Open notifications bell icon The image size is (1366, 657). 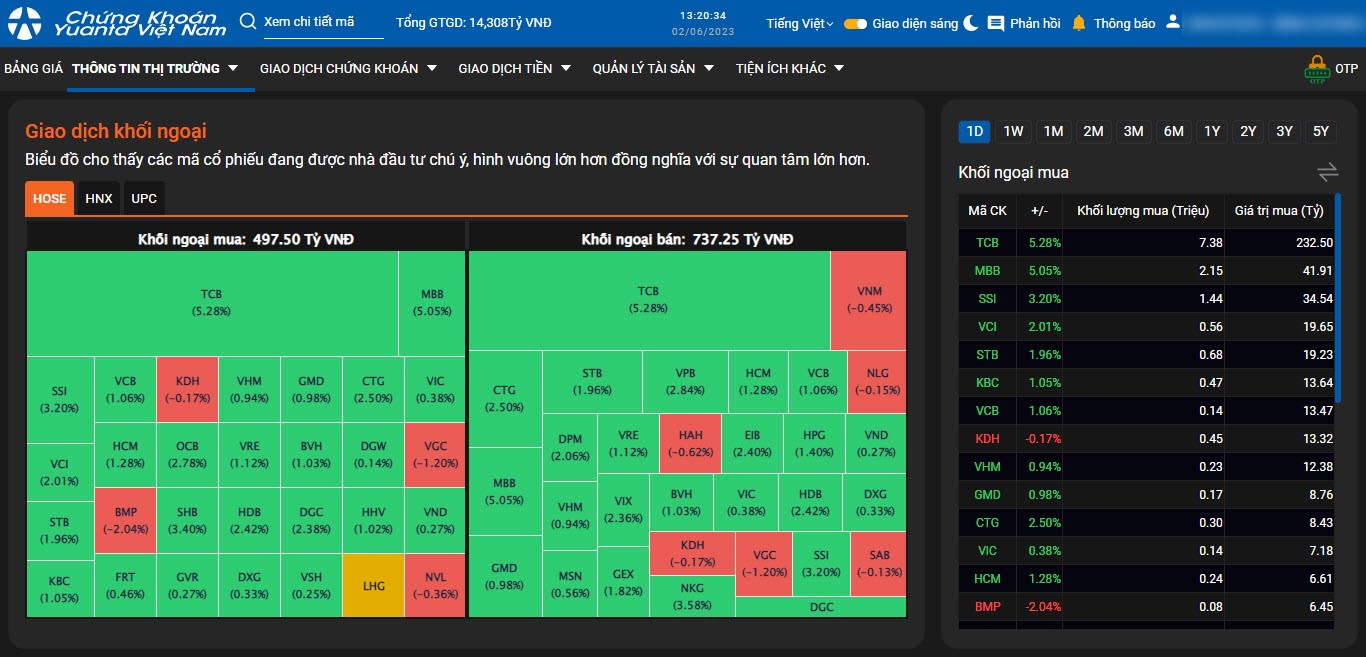point(1079,23)
